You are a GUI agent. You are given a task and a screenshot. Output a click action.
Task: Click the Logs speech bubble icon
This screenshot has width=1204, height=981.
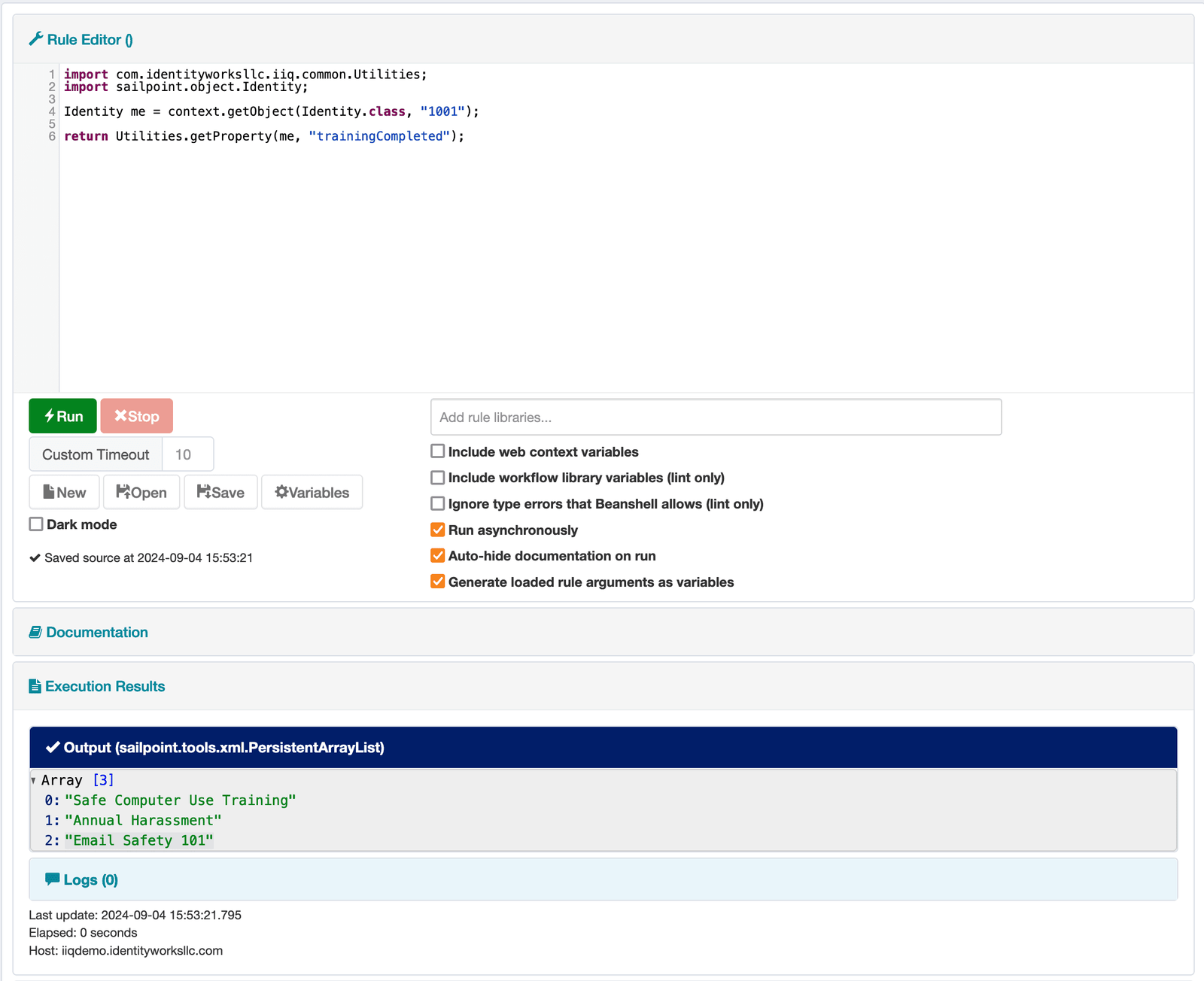pos(52,879)
